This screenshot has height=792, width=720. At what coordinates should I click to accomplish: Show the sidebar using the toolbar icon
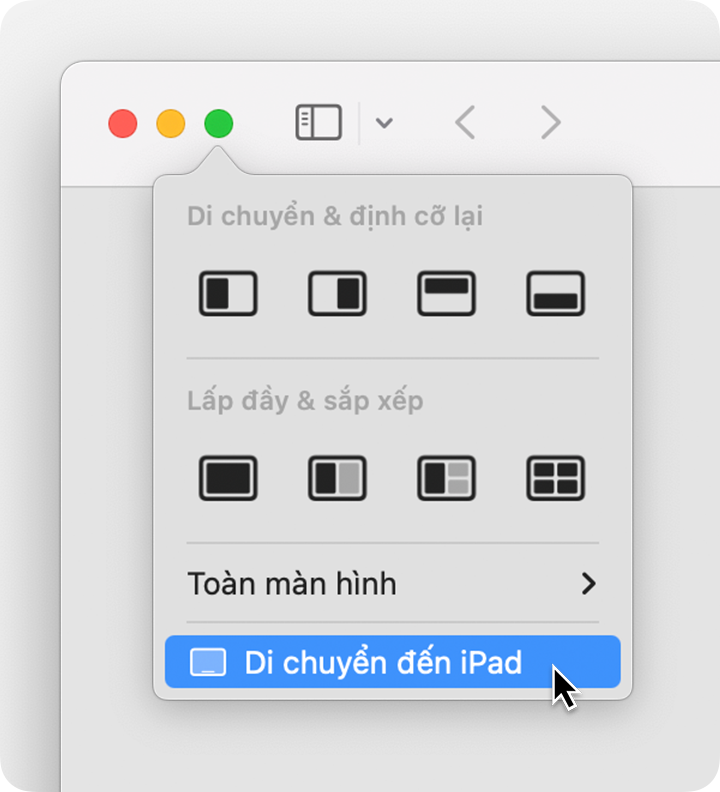(x=318, y=122)
